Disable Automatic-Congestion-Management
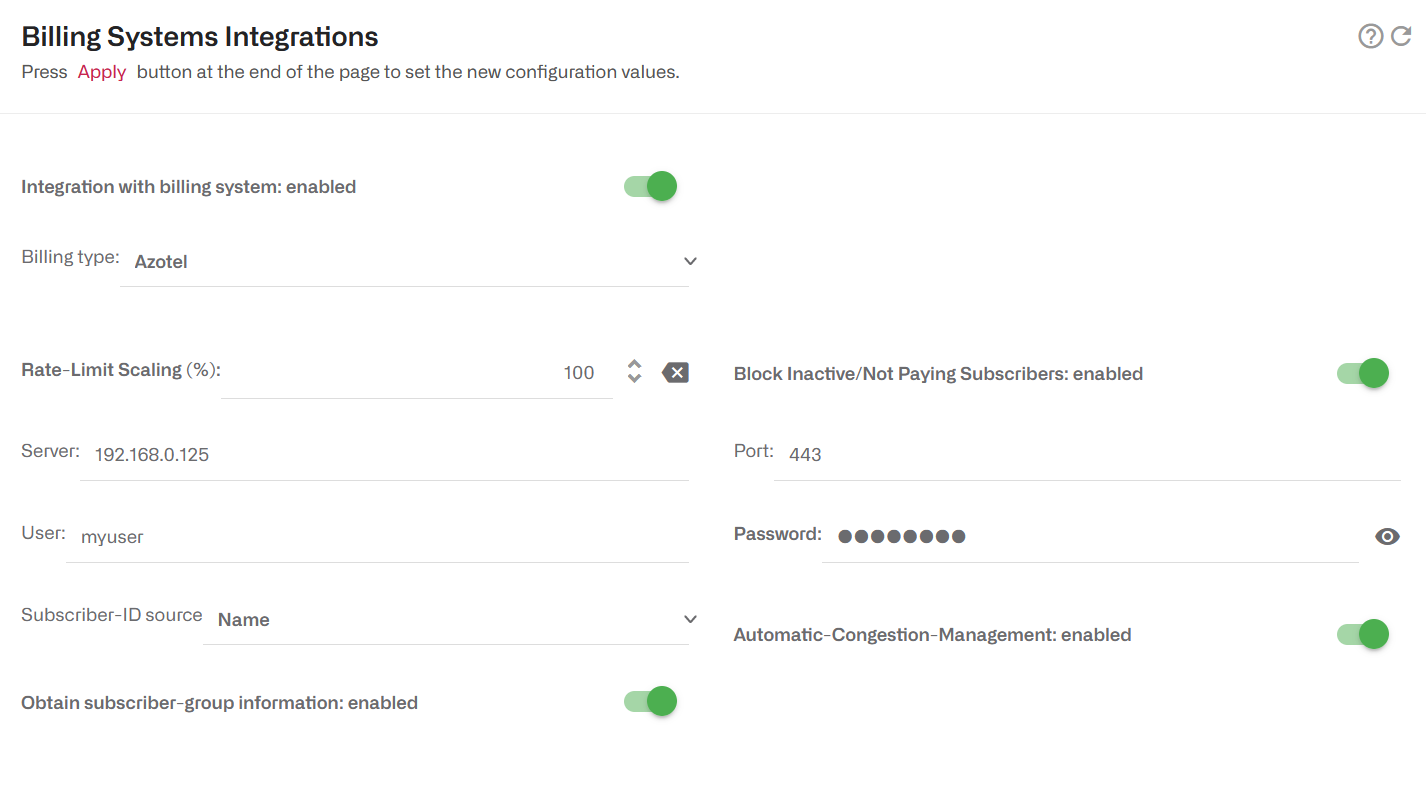The height and width of the screenshot is (789, 1426). click(1362, 634)
